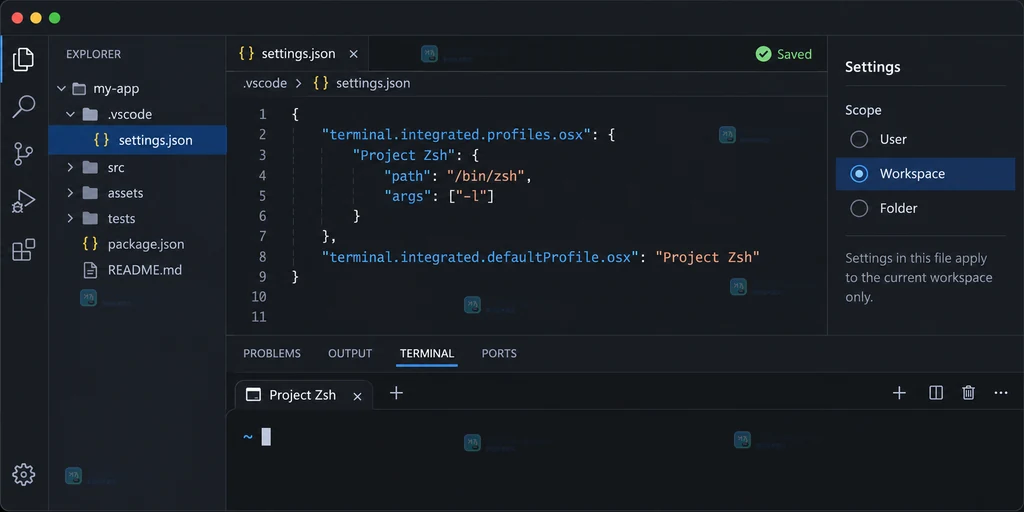Click the "Project Zsh" value on line 8
This screenshot has width=1024, height=512.
707,257
